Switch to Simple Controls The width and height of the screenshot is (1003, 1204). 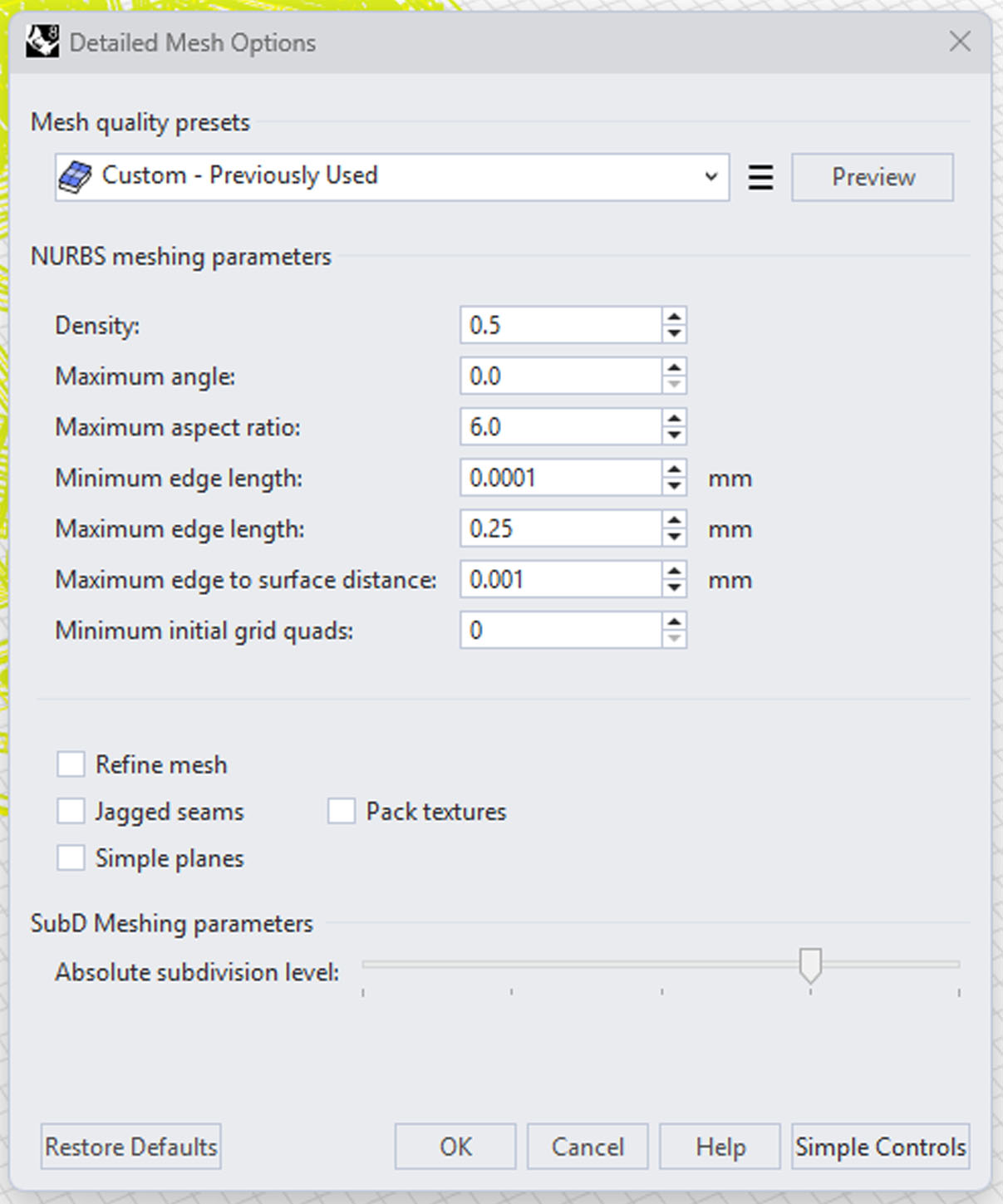[881, 1147]
